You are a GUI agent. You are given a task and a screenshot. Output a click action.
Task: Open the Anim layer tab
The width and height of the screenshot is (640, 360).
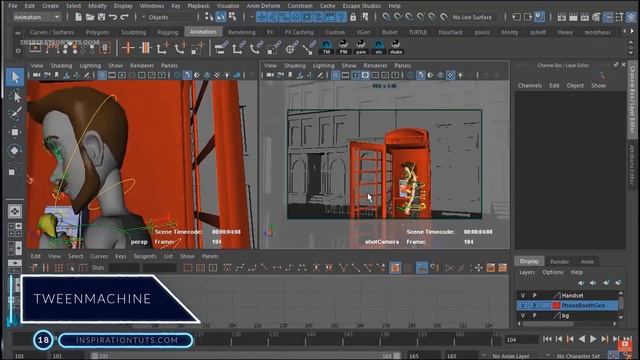tap(587, 262)
